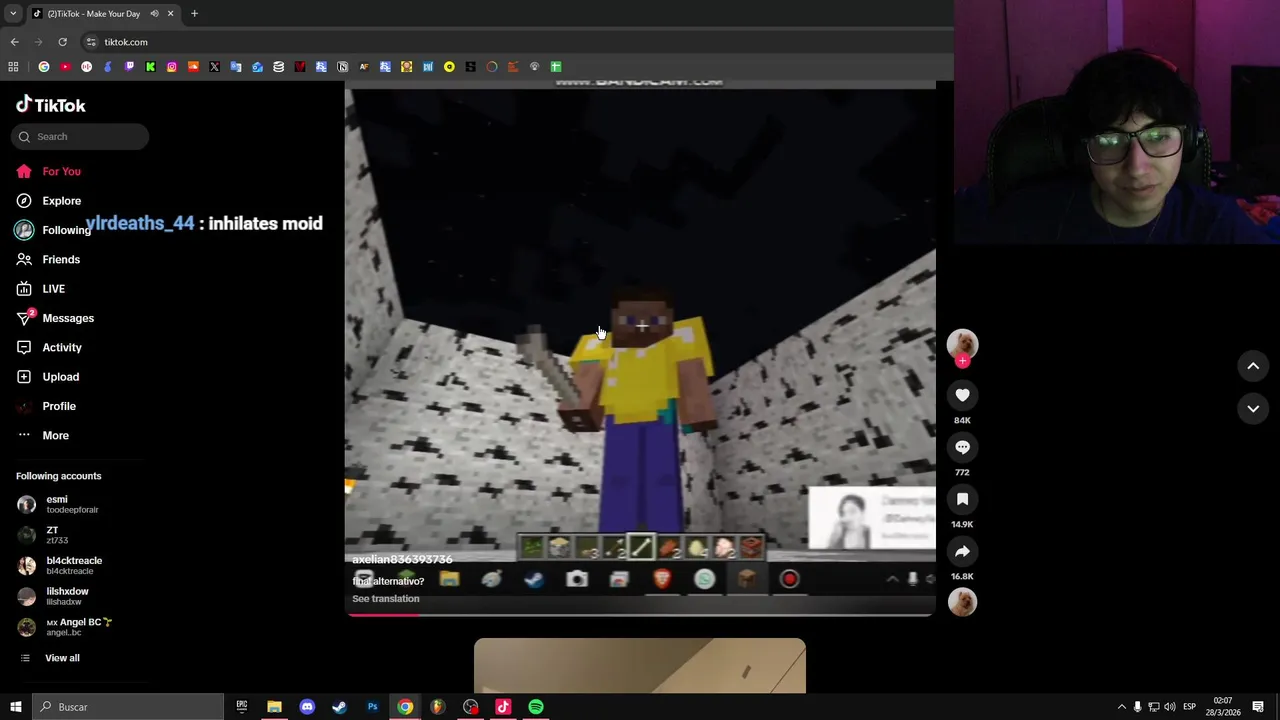Open Angel BC following account
The width and height of the screenshot is (1280, 720).
coord(65,627)
